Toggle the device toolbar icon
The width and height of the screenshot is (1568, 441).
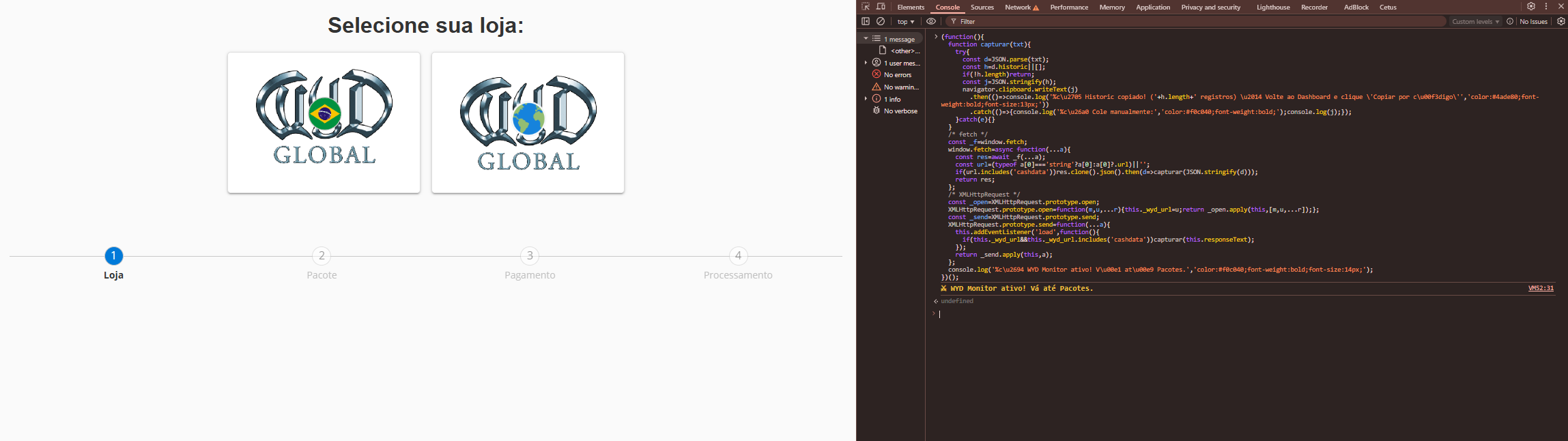click(x=881, y=7)
